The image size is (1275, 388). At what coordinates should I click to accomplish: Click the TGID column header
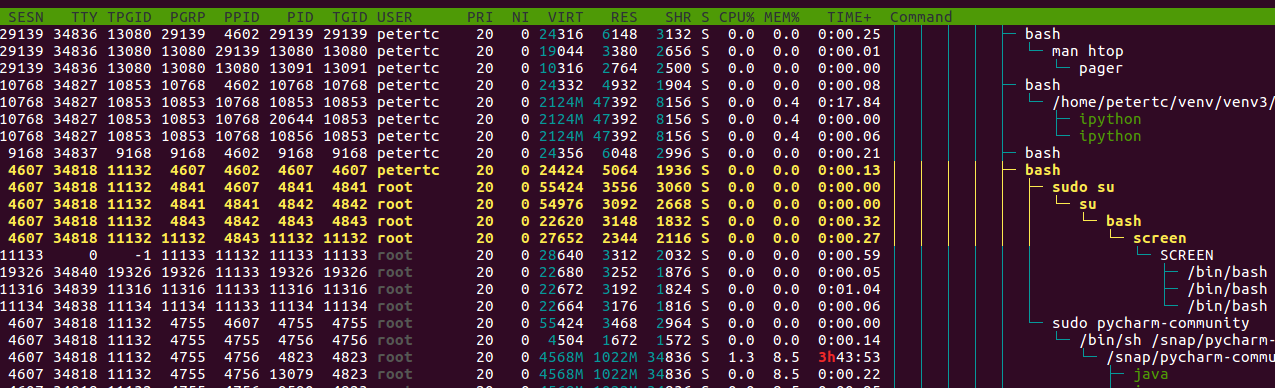[x=349, y=17]
